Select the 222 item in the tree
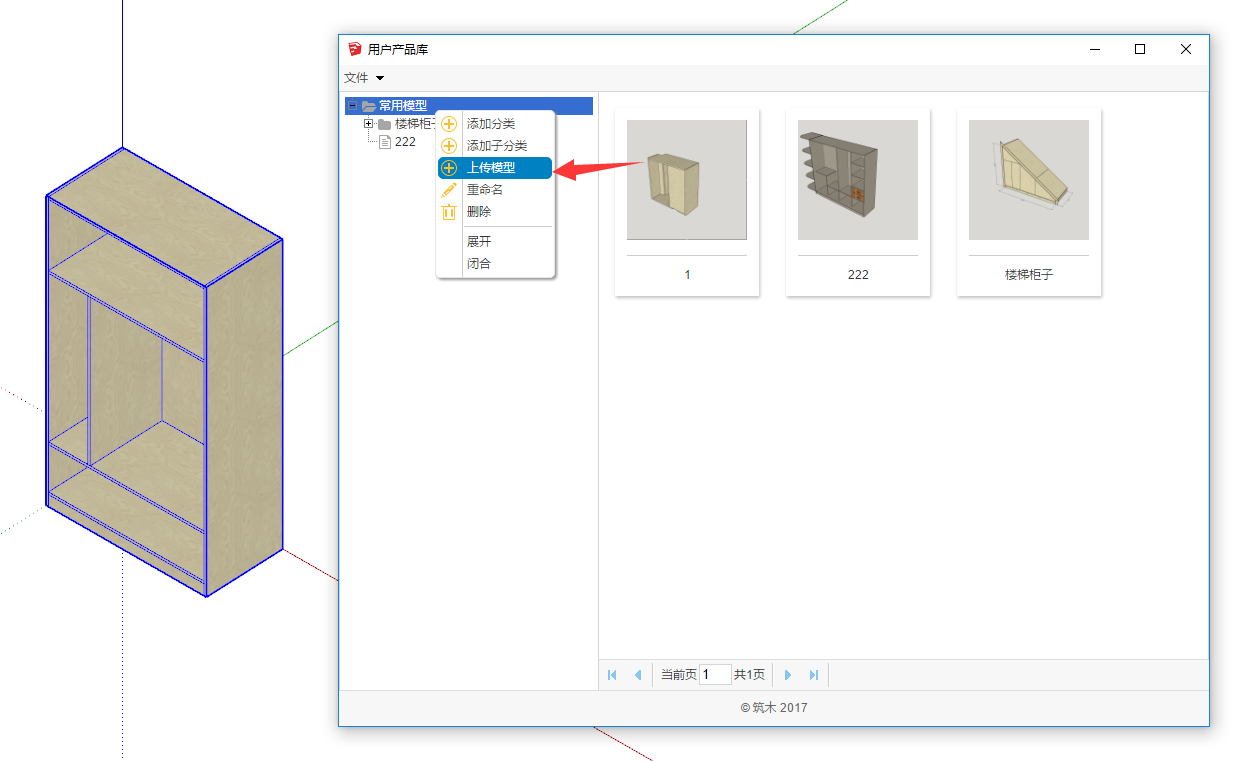The width and height of the screenshot is (1248, 761). pyautogui.click(x=405, y=142)
